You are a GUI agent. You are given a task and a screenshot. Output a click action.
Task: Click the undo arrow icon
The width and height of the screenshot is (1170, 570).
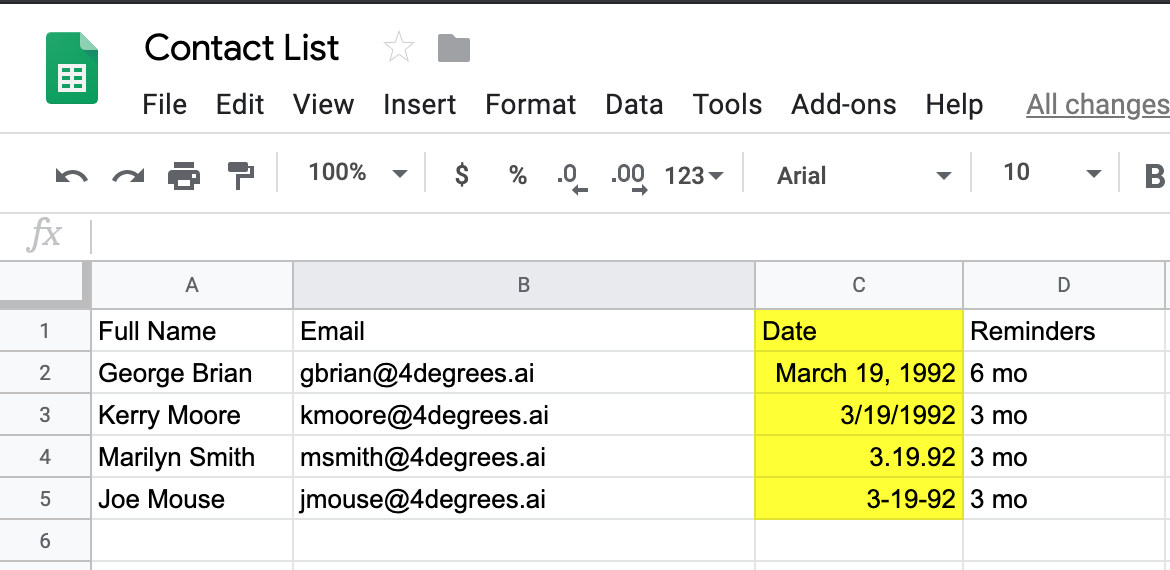pos(72,176)
